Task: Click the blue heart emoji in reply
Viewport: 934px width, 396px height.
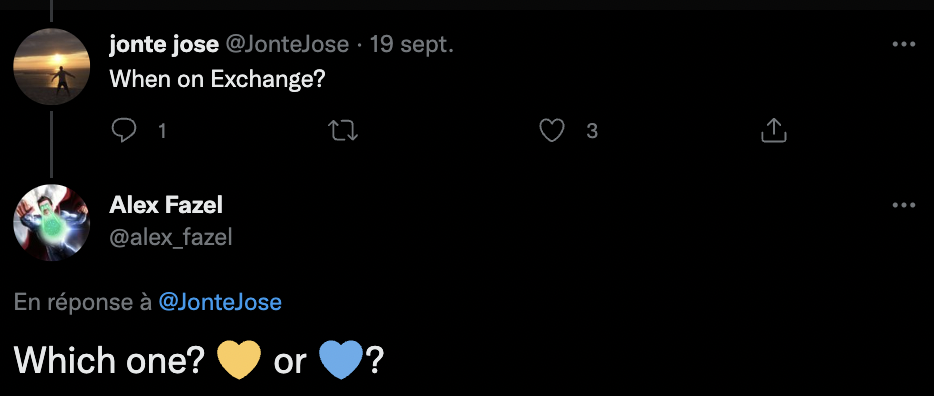Action: pyautogui.click(x=341, y=360)
